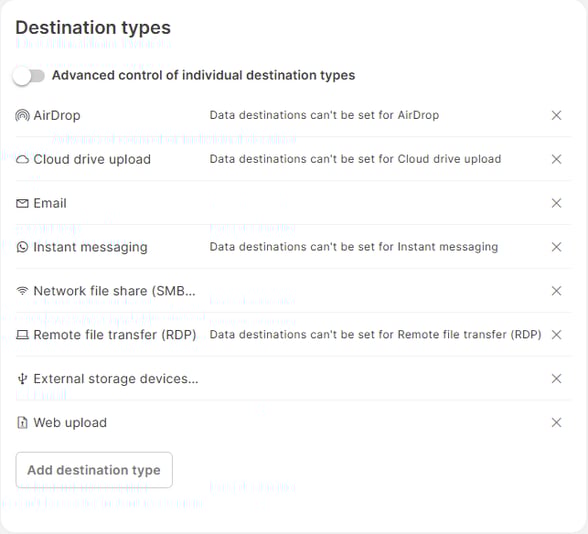Screen dimensions: 588x534
Task: Click the AirDrop radar icon
Action: point(22,116)
